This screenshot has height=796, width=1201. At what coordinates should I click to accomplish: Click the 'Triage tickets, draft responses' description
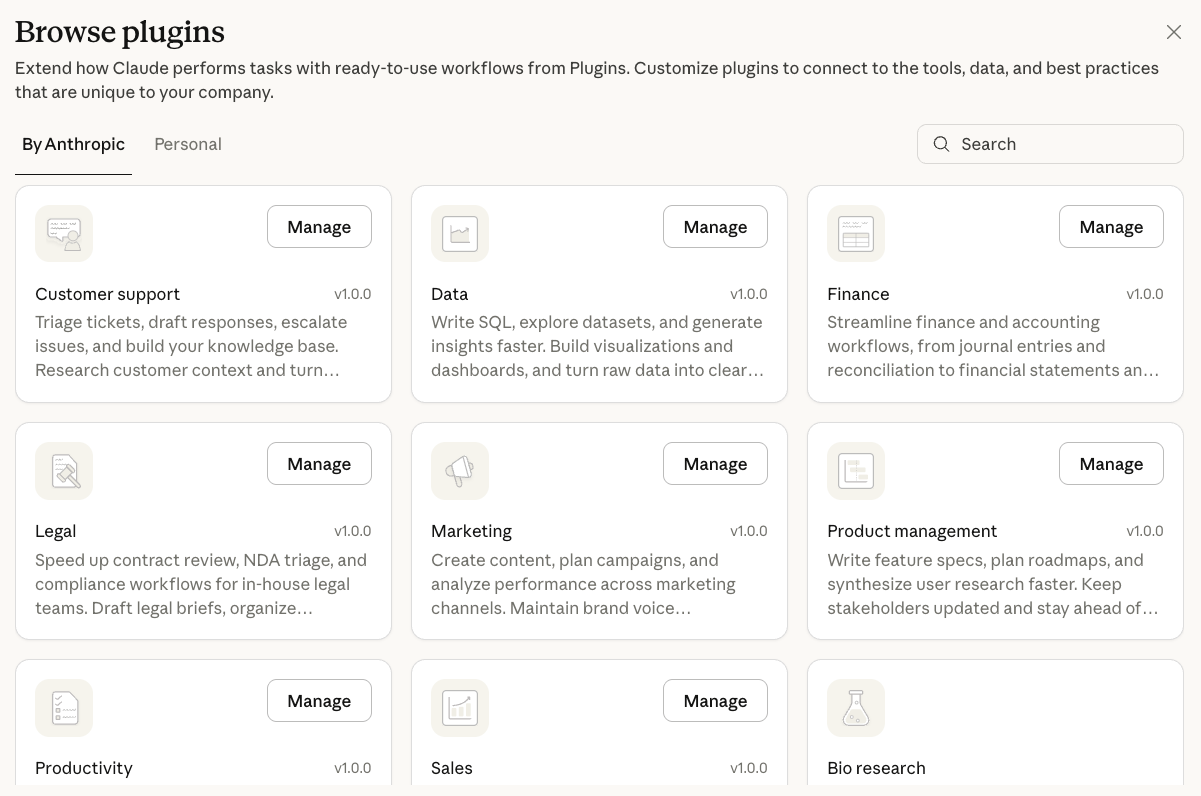pyautogui.click(x=191, y=346)
